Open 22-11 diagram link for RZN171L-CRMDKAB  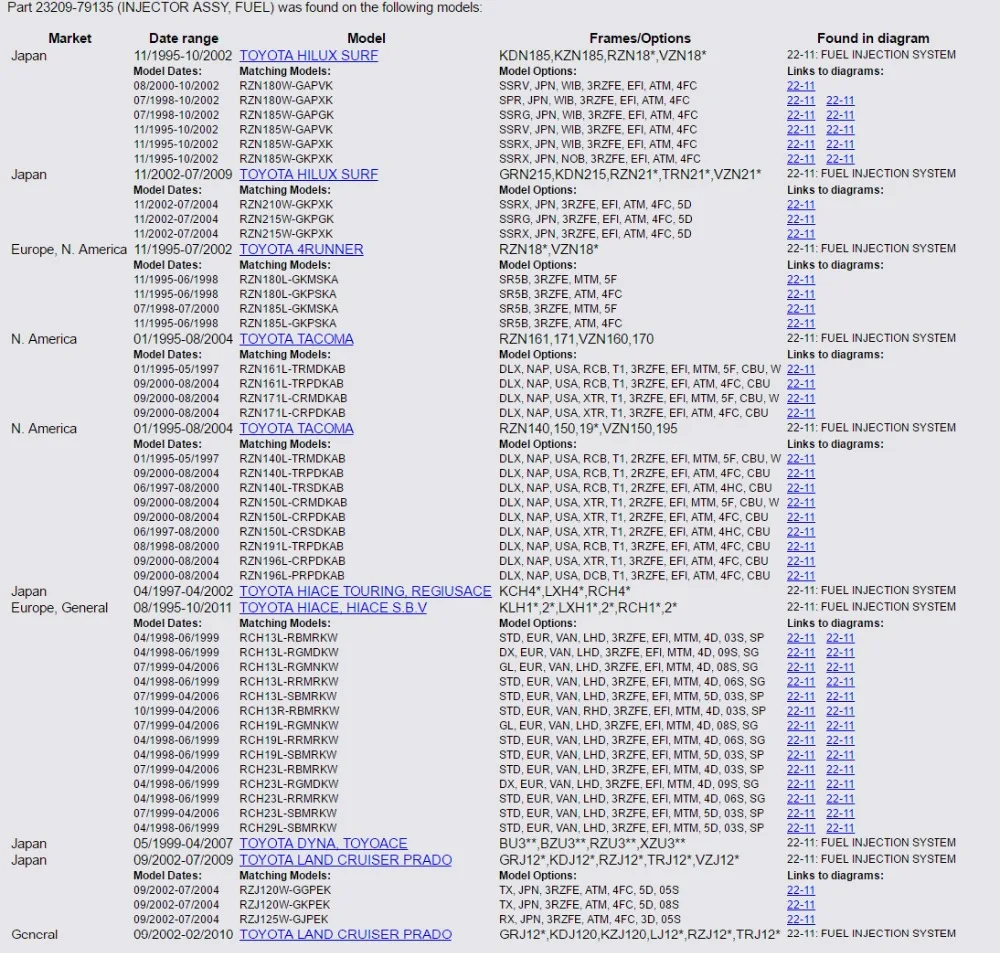click(x=800, y=399)
